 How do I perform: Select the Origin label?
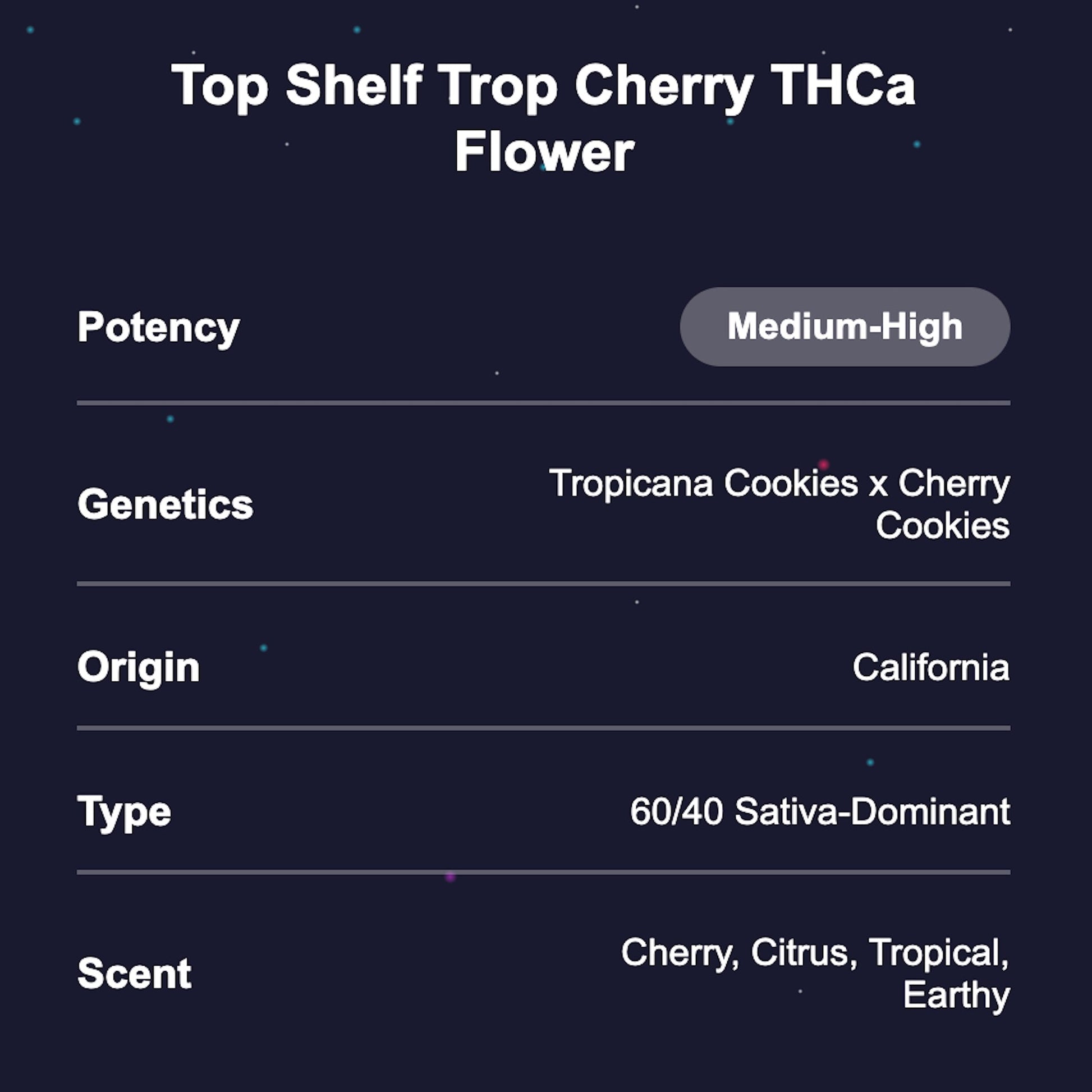[139, 668]
